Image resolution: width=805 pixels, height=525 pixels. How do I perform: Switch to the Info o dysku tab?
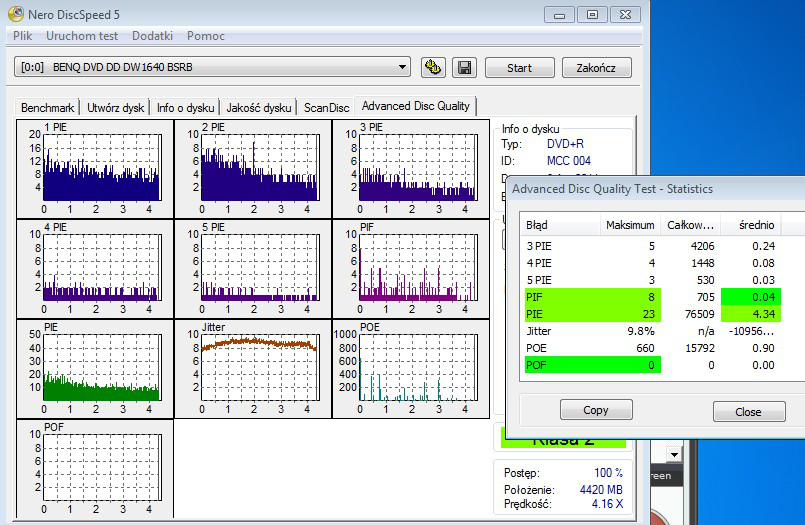click(185, 108)
